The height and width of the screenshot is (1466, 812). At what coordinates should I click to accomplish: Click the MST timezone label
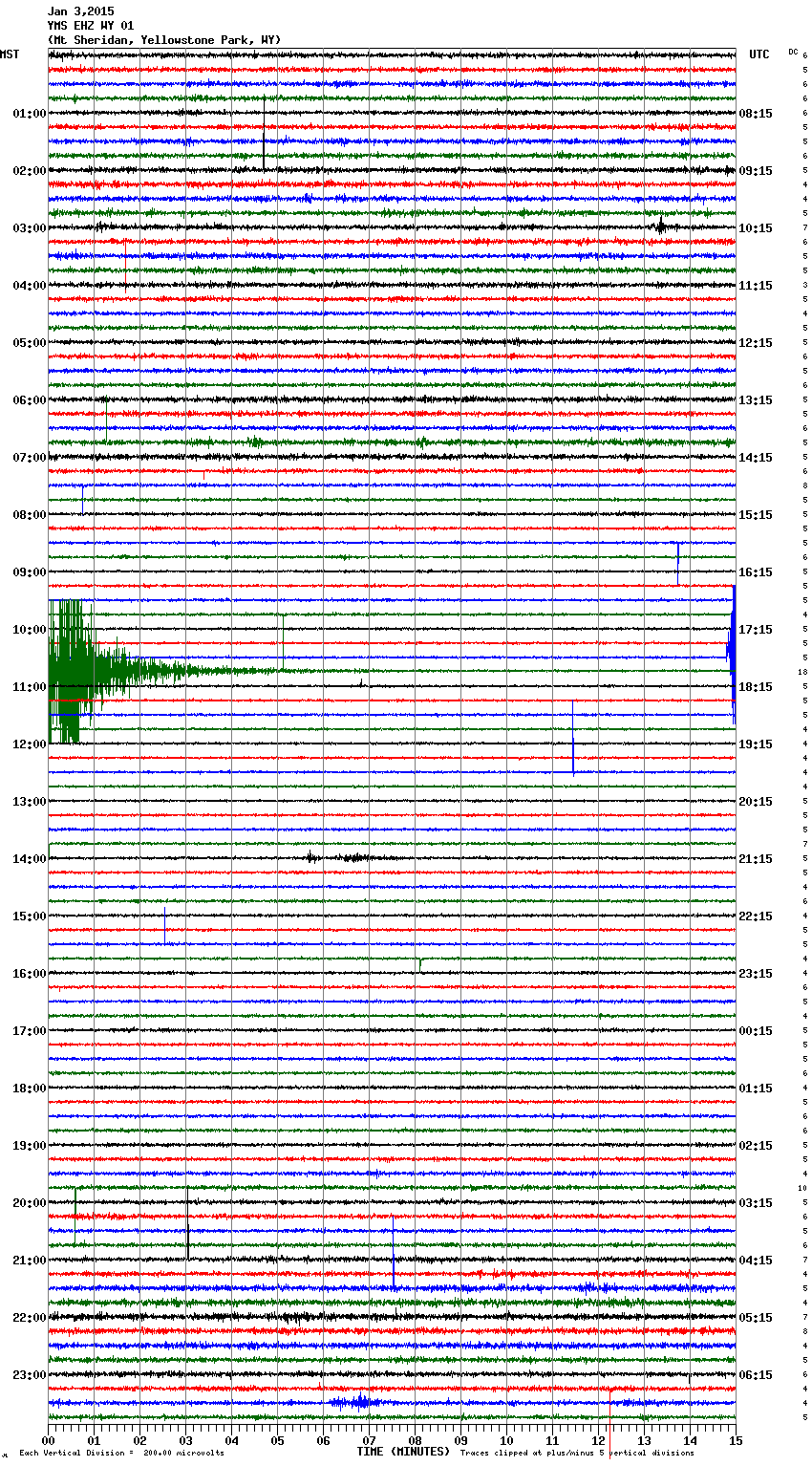(10, 54)
